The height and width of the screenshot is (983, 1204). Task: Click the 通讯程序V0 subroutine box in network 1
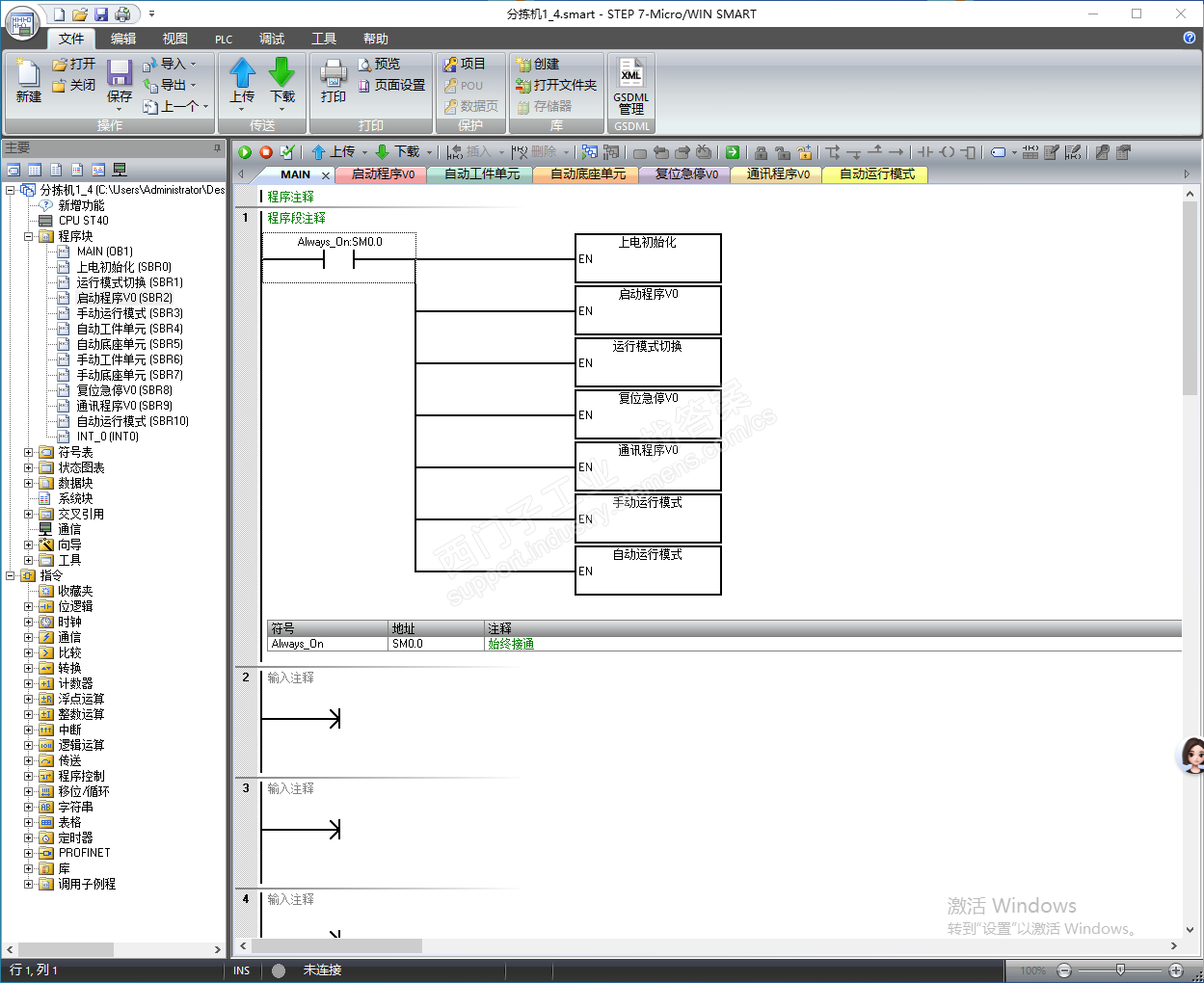(x=648, y=466)
